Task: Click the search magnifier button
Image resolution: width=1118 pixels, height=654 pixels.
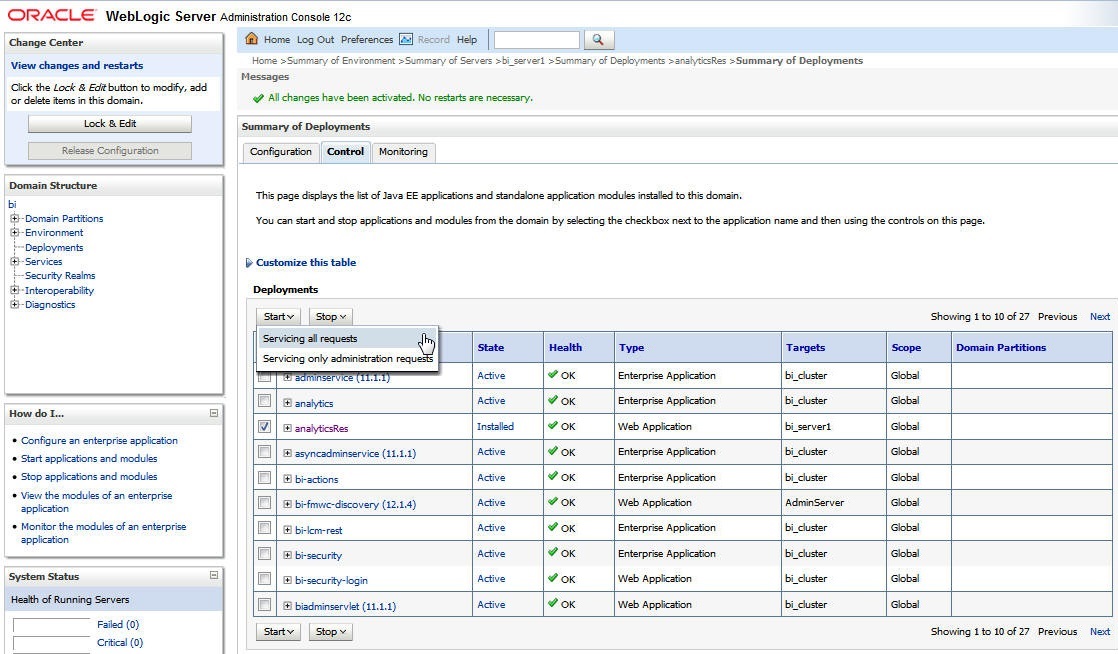Action: pos(598,40)
